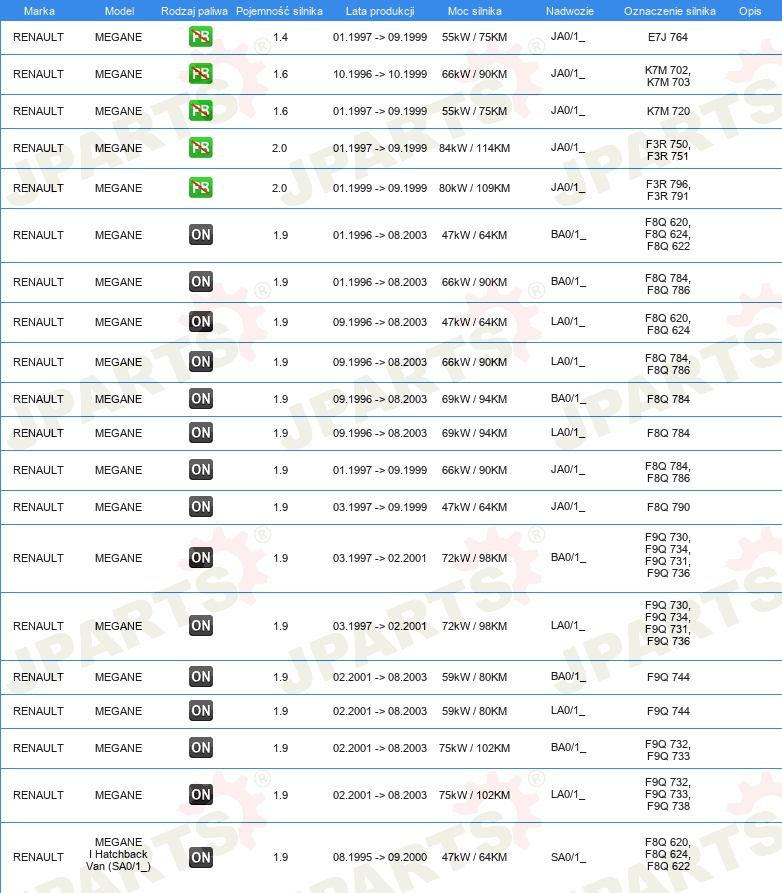This screenshot has width=782, height=893.
Task: Click MEGANE in the K7M 720 row
Action: 118,111
